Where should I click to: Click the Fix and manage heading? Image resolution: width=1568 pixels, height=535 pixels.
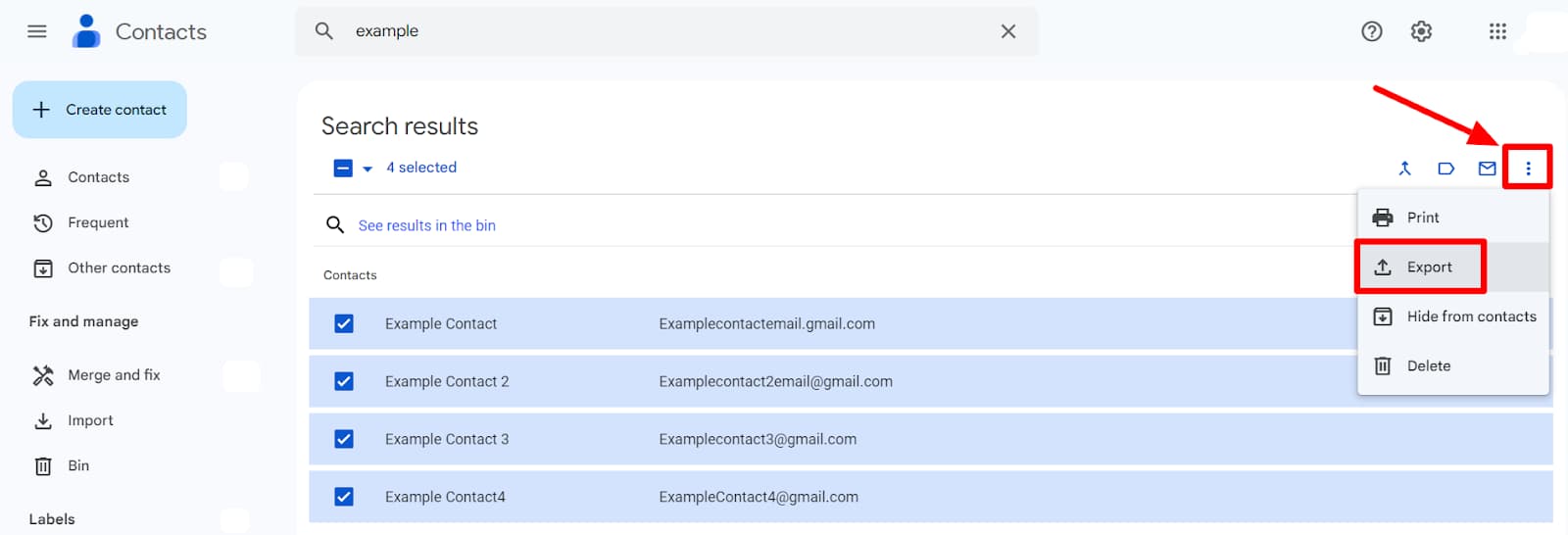83,321
